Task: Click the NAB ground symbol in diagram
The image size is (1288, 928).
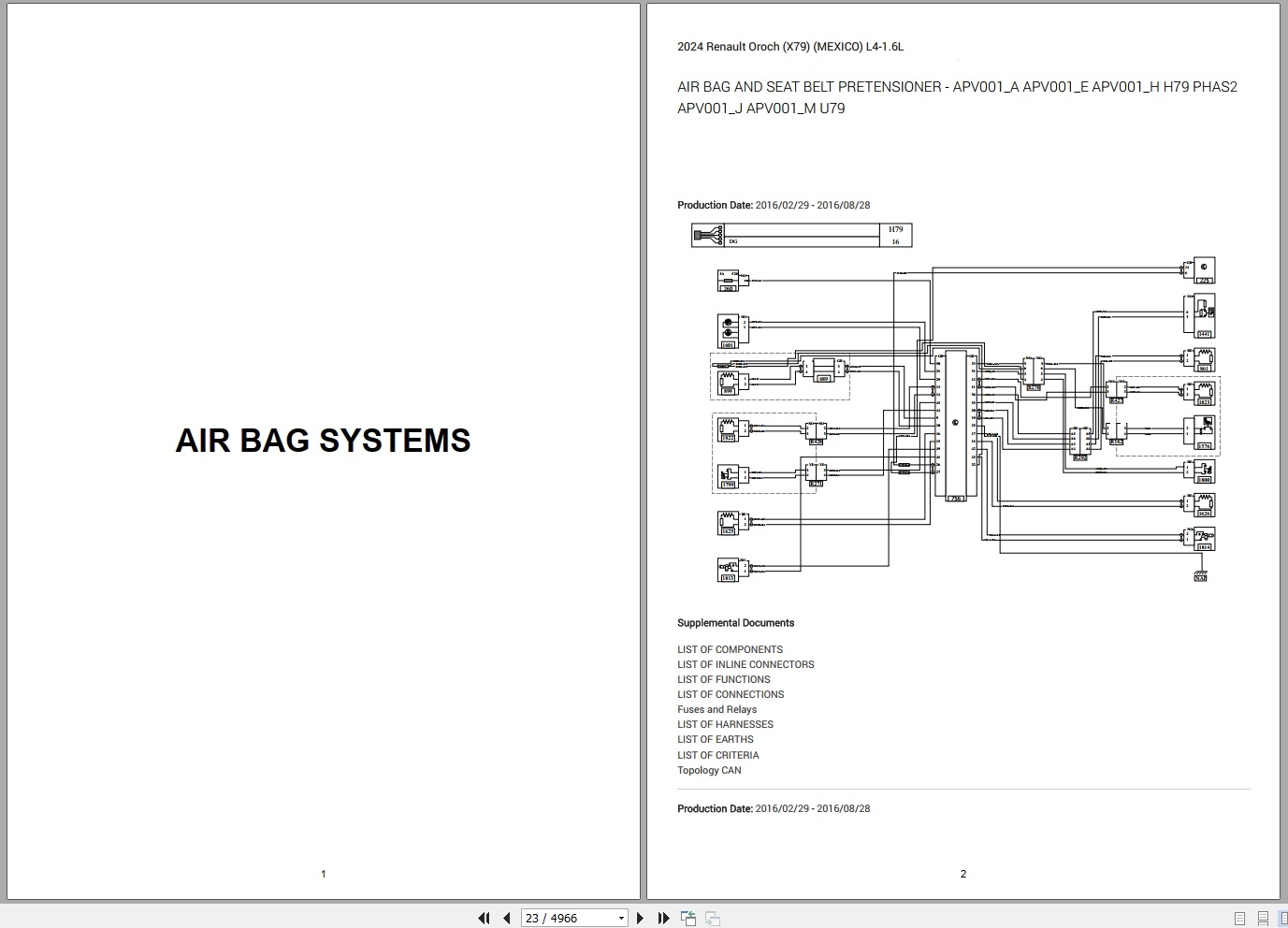Action: tap(1200, 575)
